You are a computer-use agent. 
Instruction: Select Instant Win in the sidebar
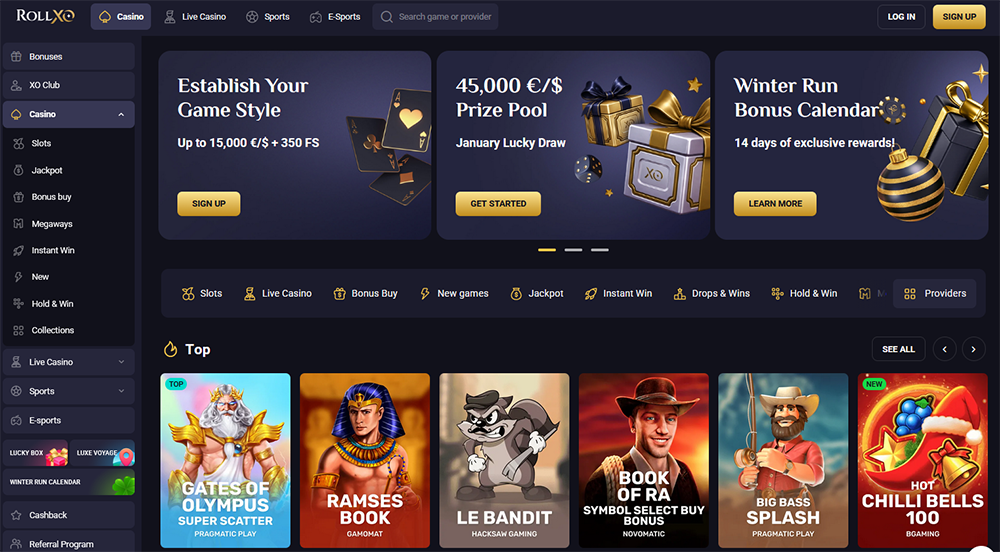tap(68, 251)
